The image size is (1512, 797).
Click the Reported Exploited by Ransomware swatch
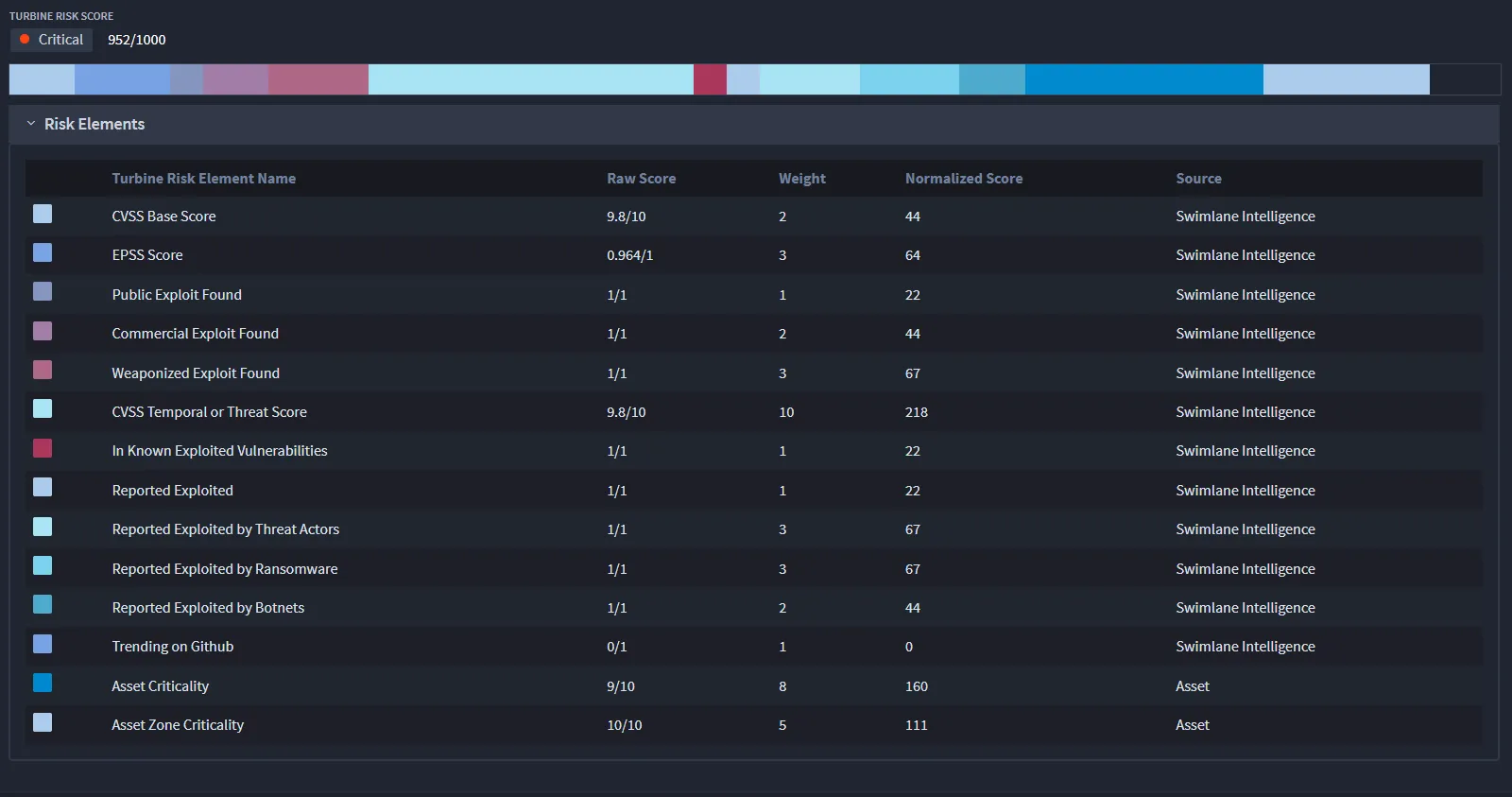click(x=43, y=565)
